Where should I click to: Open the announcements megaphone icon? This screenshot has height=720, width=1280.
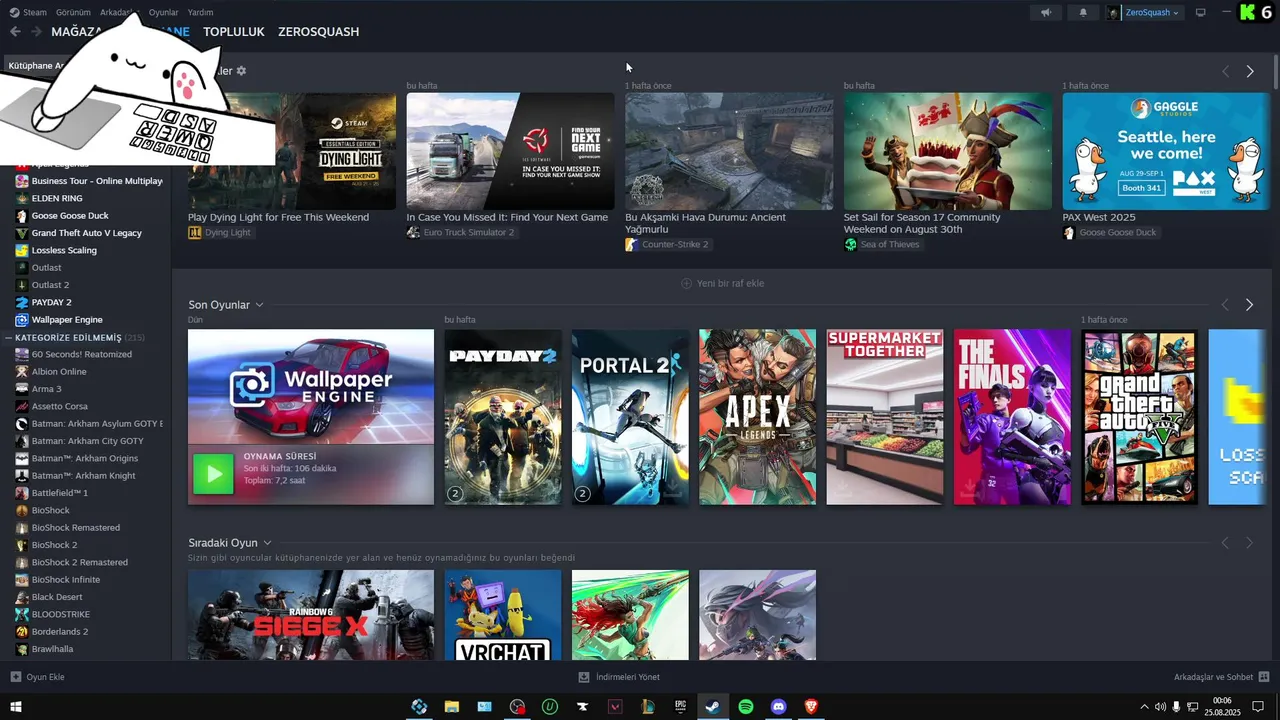coord(1046,13)
